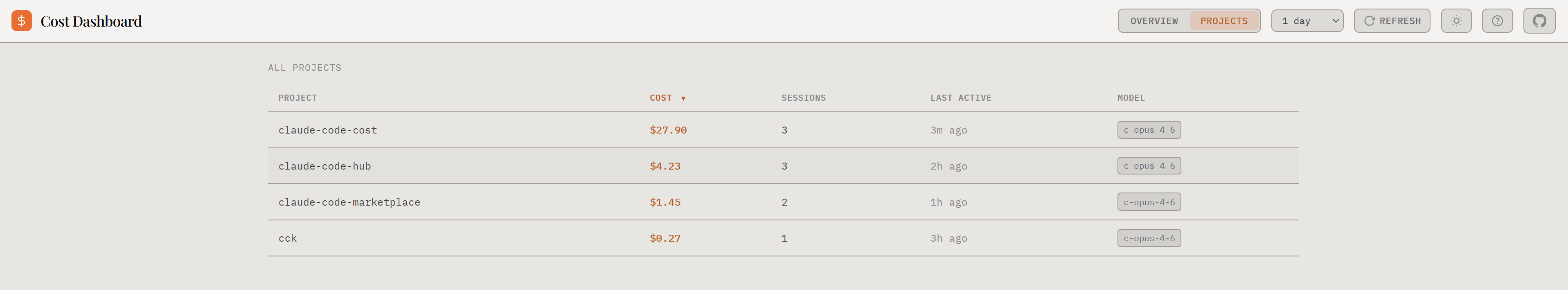Image resolution: width=1568 pixels, height=290 pixels.
Task: Open the cck project row
Action: point(287,238)
